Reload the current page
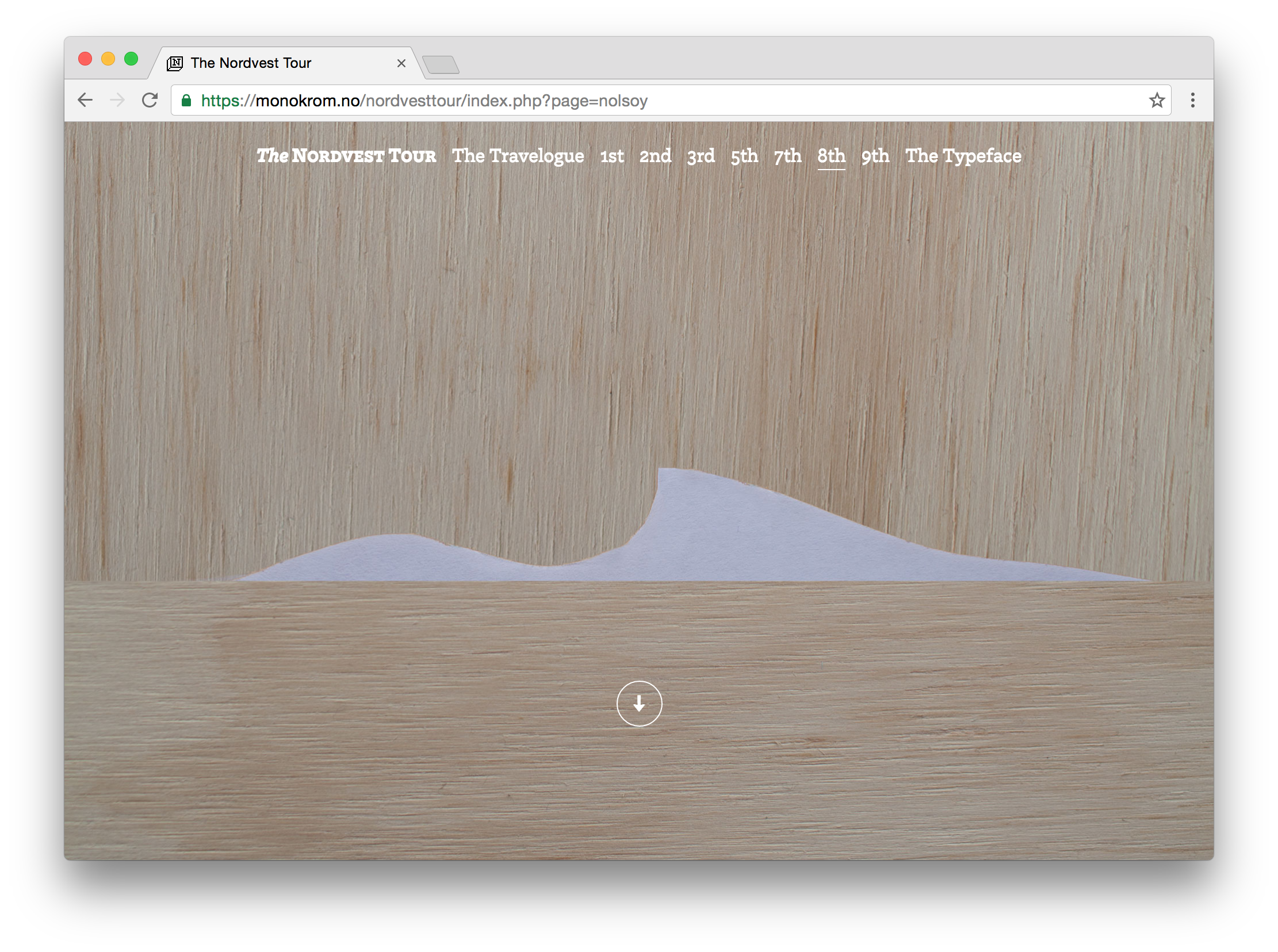The height and width of the screenshot is (952, 1278). point(150,100)
